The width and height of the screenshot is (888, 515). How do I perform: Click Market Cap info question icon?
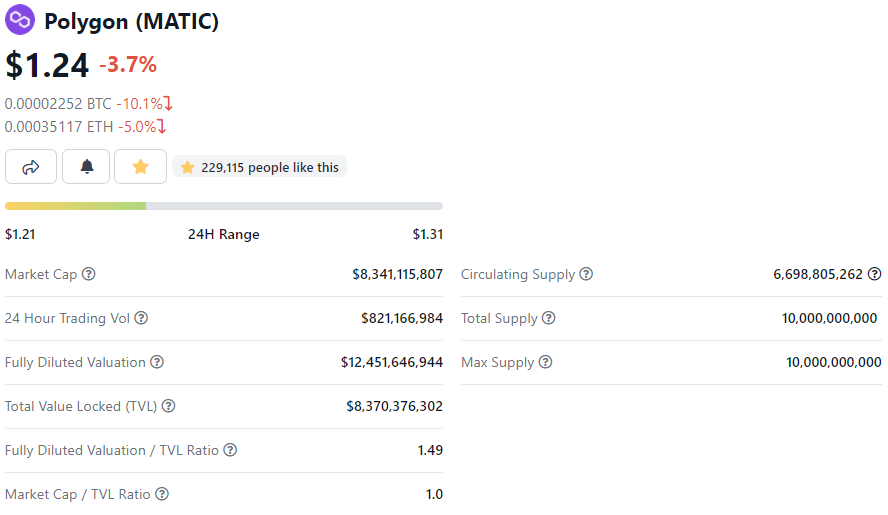coord(89,274)
